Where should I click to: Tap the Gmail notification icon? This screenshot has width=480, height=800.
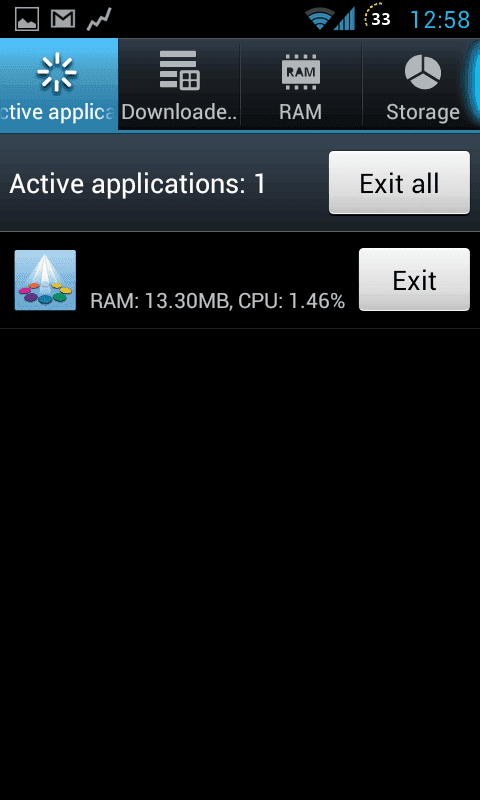pyautogui.click(x=63, y=19)
